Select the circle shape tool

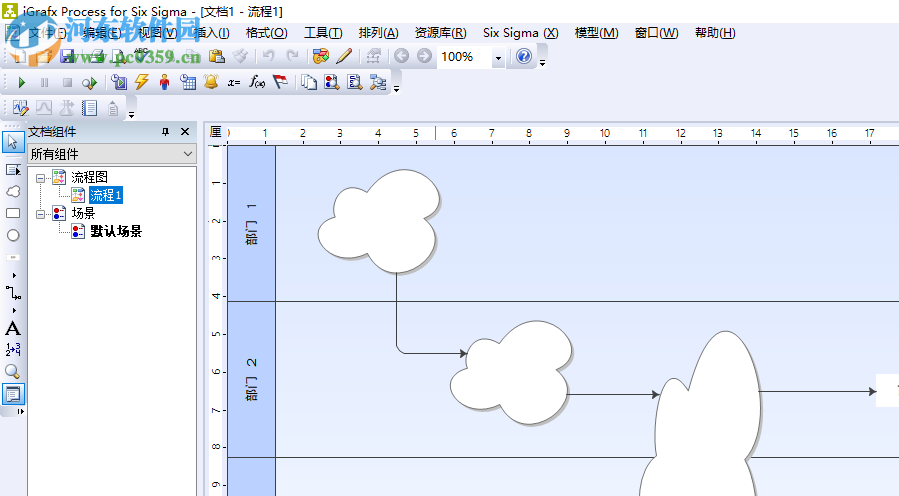click(13, 235)
